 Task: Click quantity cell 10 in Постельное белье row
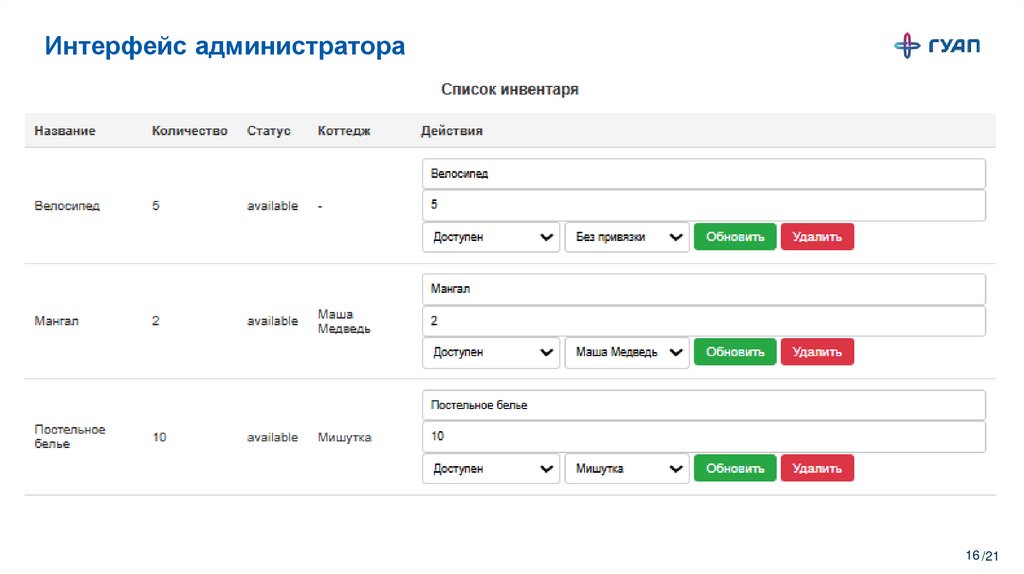(x=159, y=438)
